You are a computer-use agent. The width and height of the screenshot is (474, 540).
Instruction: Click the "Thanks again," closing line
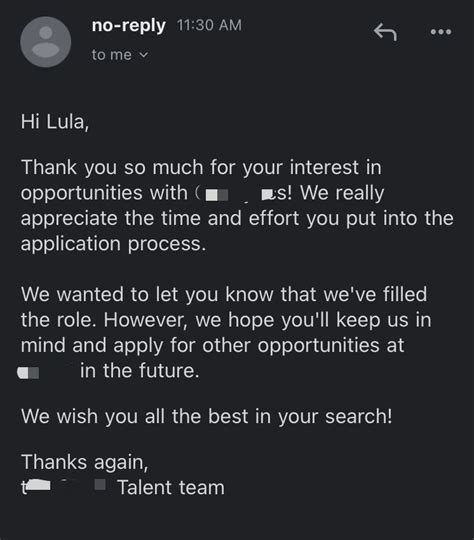point(85,463)
